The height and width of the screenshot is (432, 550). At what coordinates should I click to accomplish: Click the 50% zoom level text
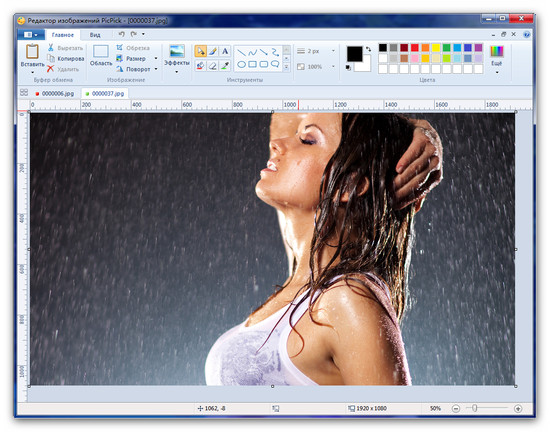[x=435, y=409]
